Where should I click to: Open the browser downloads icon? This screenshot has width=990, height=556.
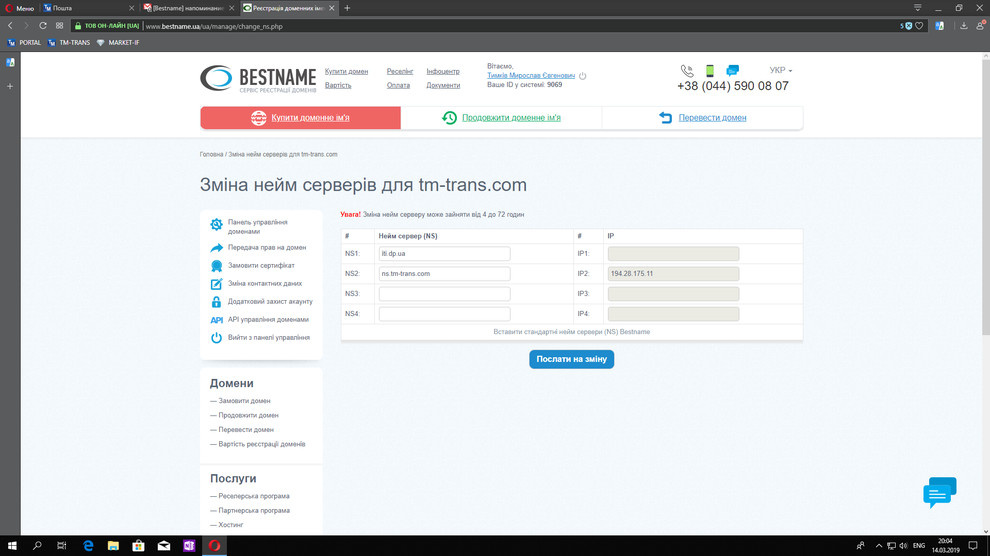pyautogui.click(x=963, y=26)
